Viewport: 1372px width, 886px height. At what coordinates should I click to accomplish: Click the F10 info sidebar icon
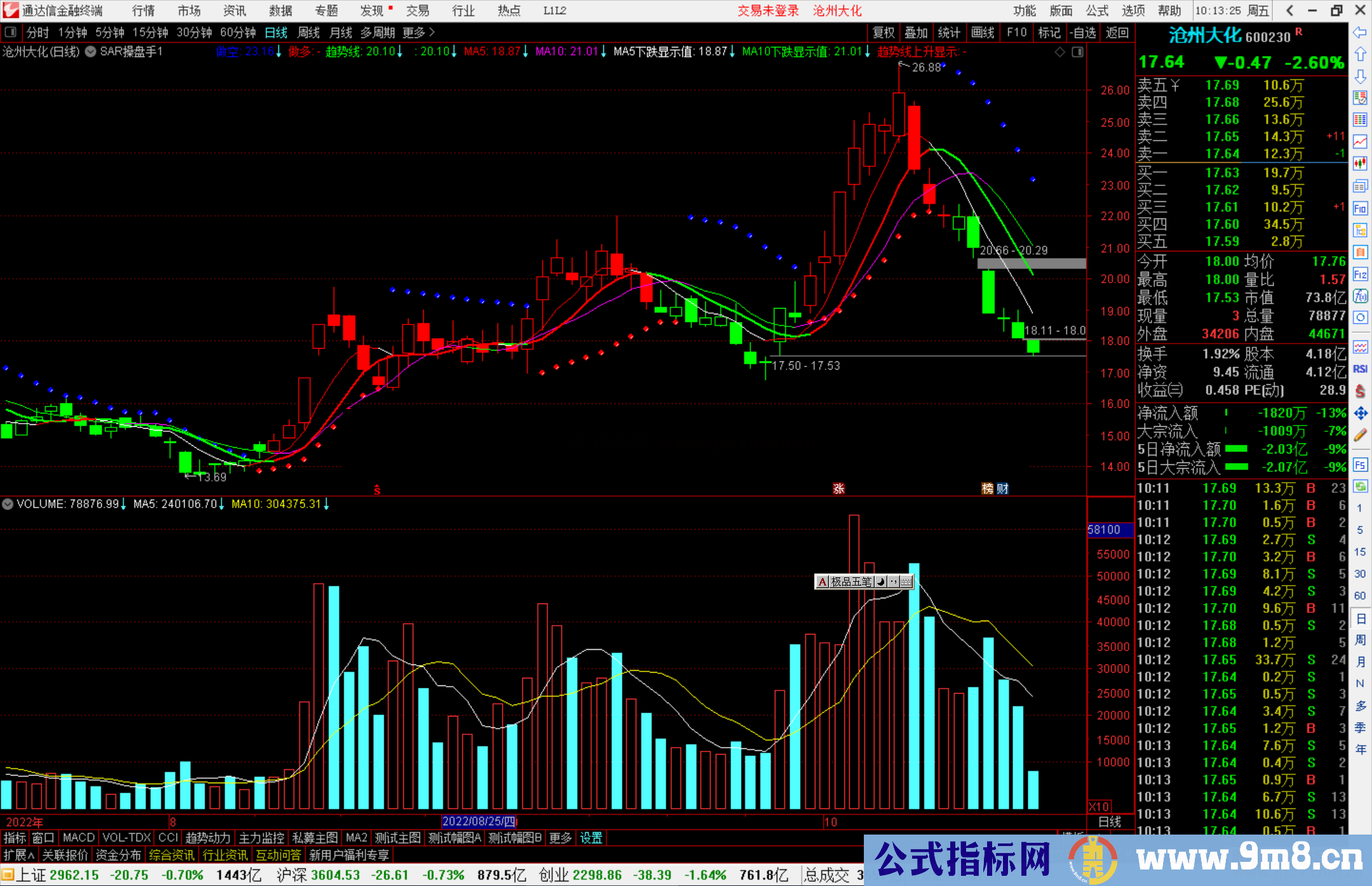point(1360,208)
